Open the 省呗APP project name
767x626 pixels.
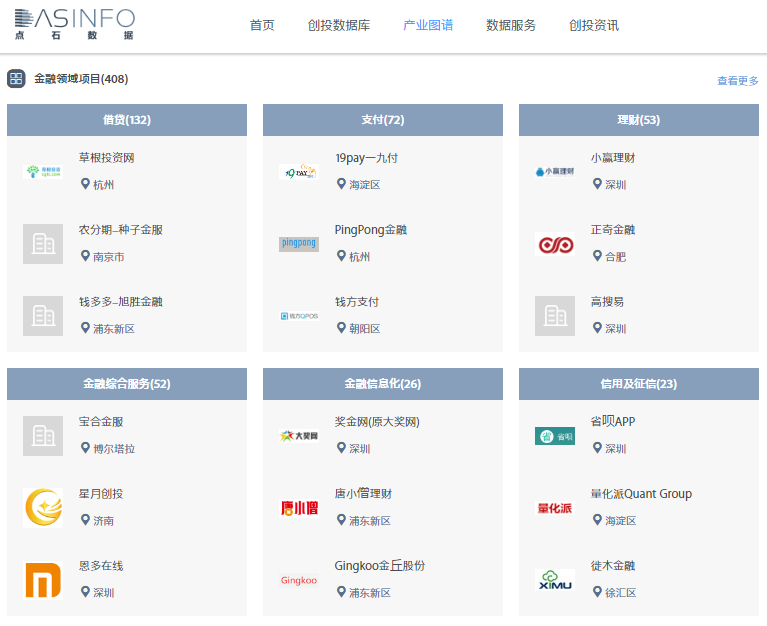click(613, 422)
